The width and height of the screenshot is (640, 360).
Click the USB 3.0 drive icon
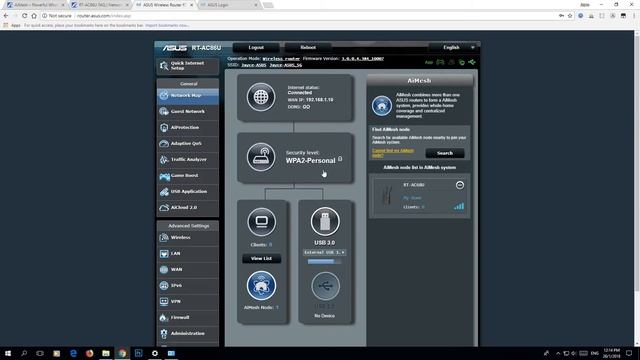(x=325, y=222)
